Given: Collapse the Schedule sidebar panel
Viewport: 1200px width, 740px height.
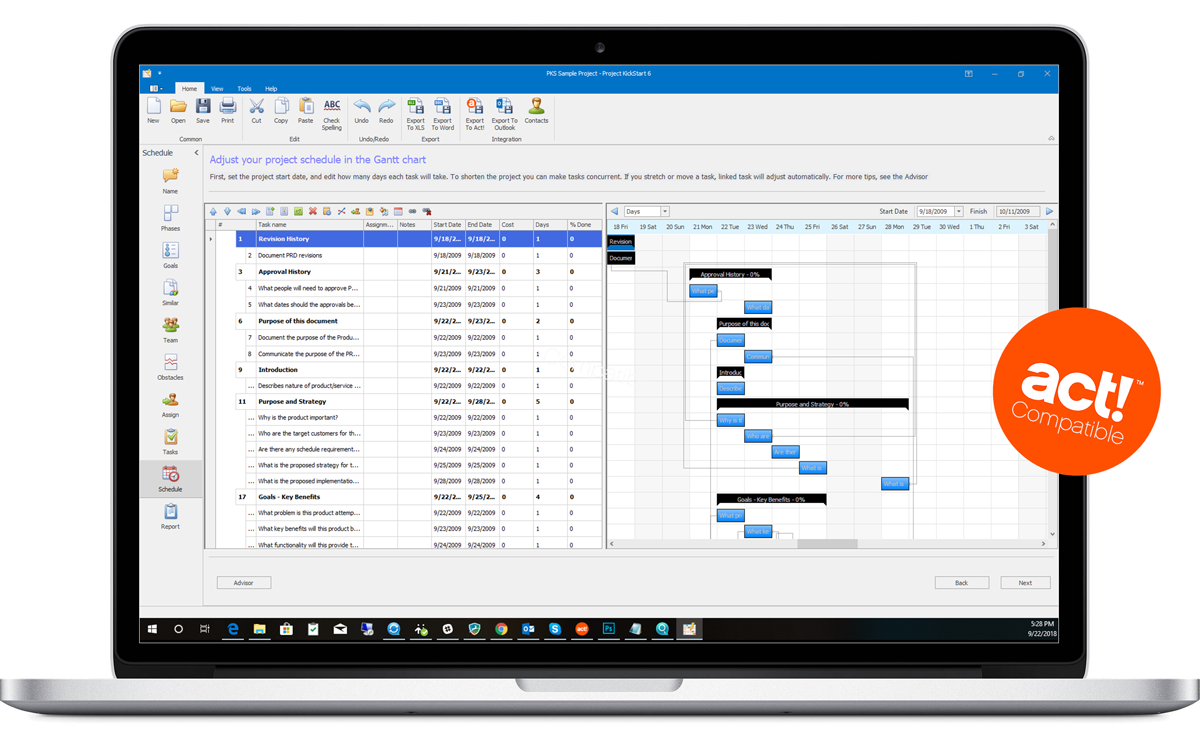Looking at the screenshot, I should [x=194, y=153].
